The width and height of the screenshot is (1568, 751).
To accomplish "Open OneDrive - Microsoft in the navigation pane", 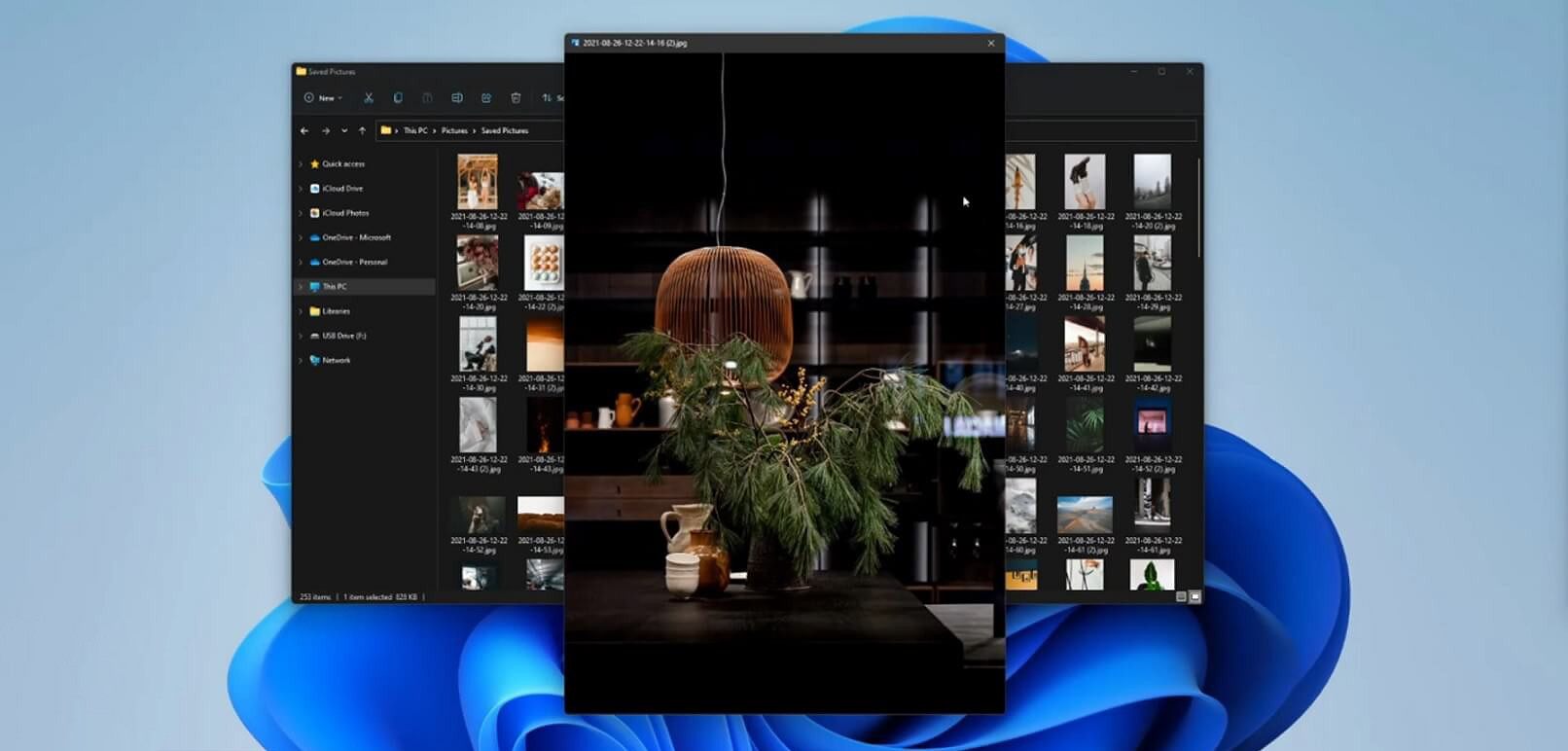I will click(x=356, y=237).
